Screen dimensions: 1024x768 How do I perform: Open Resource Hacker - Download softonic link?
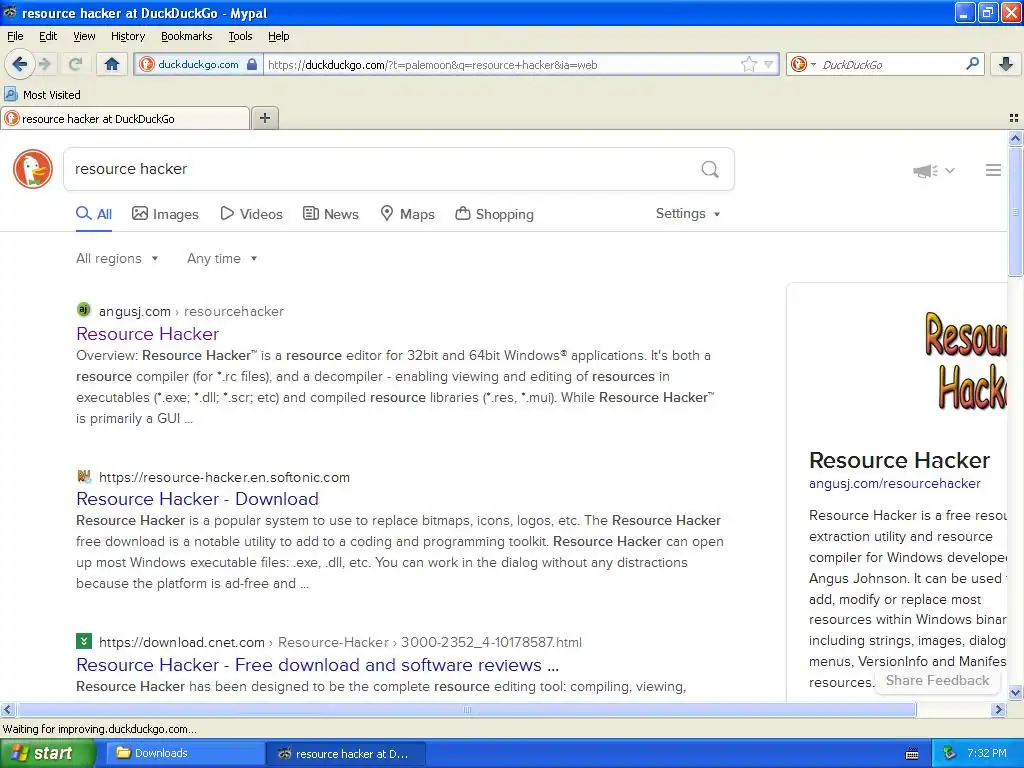click(197, 499)
